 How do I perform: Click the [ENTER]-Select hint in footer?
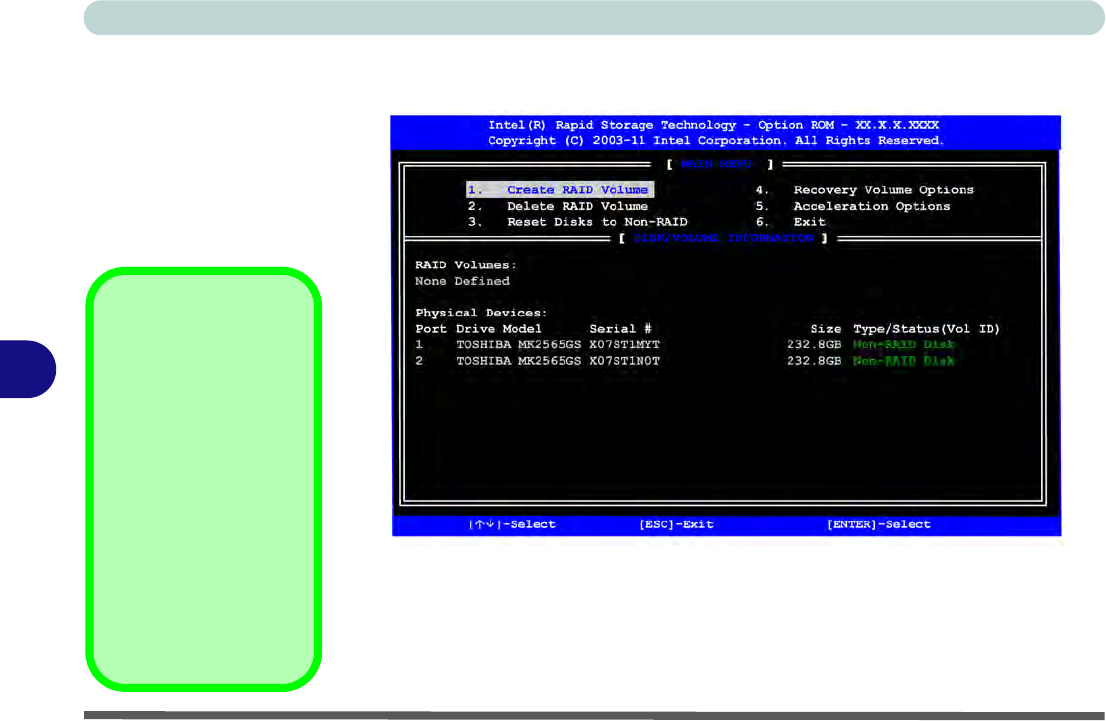pyautogui.click(x=879, y=524)
